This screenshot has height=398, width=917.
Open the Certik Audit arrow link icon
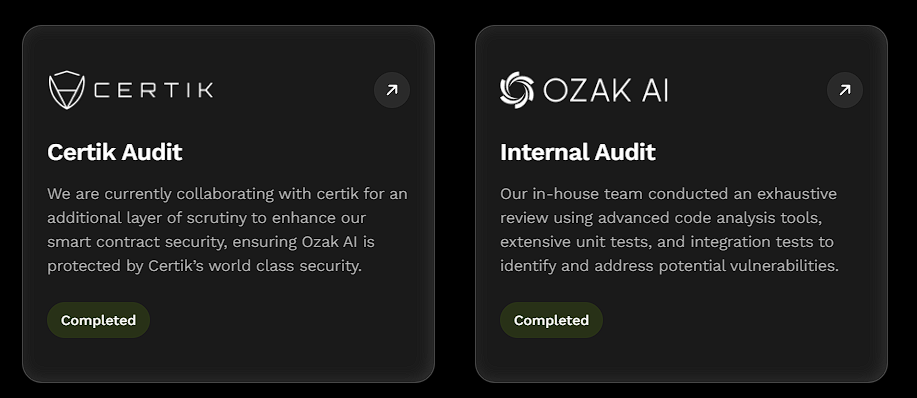pos(392,90)
